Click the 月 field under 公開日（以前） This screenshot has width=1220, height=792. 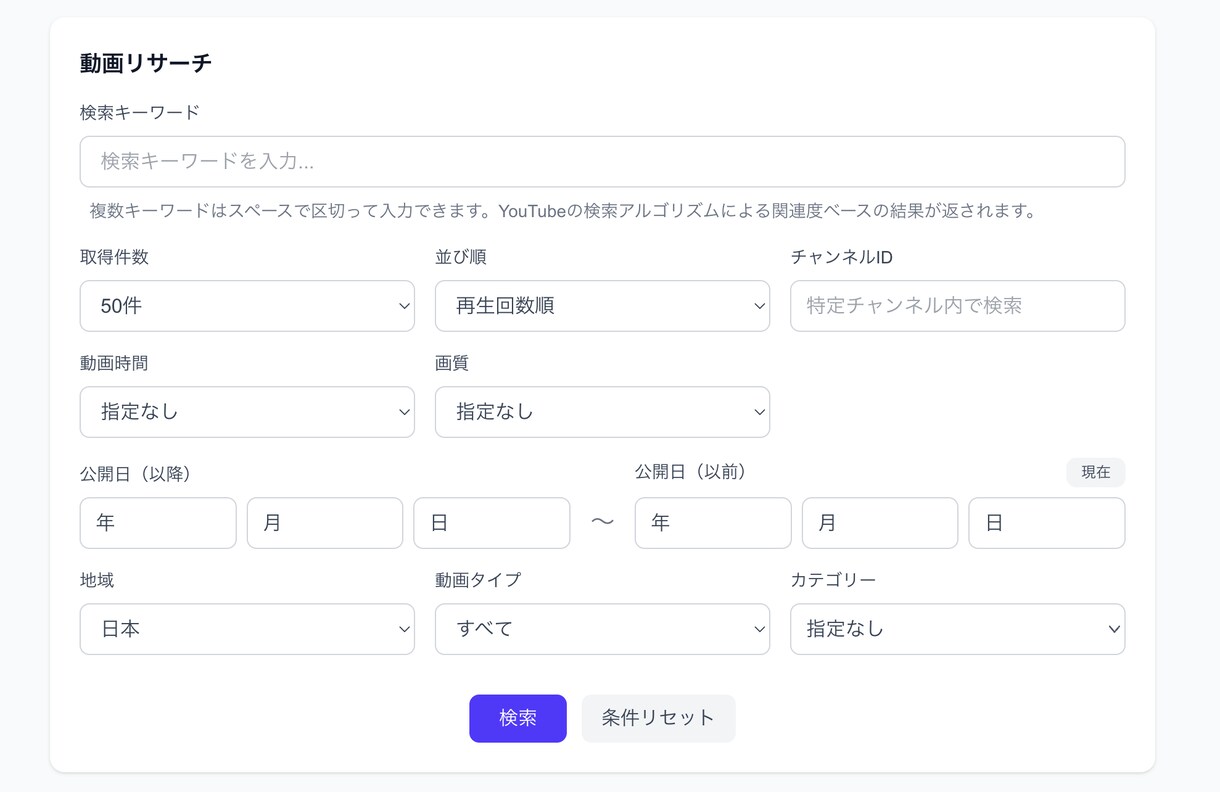coord(880,523)
